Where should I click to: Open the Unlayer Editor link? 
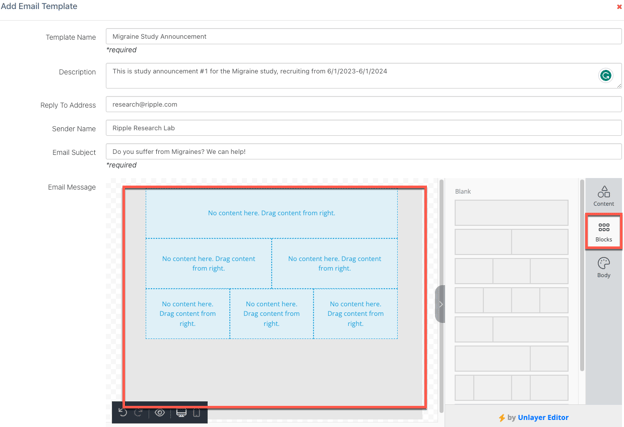pos(543,417)
